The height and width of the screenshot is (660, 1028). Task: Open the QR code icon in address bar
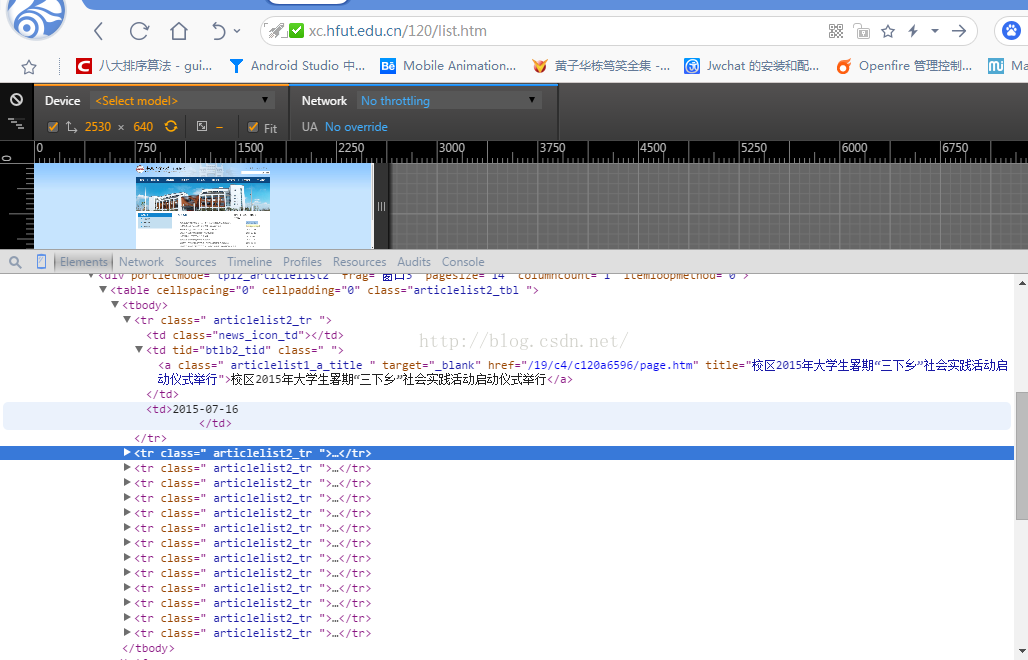click(x=836, y=31)
